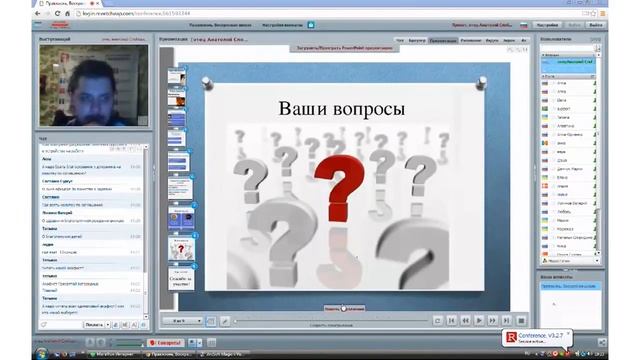Click the round speaker icon in bottom bar
The width and height of the screenshot is (640, 360).
pyautogui.click(x=101, y=342)
